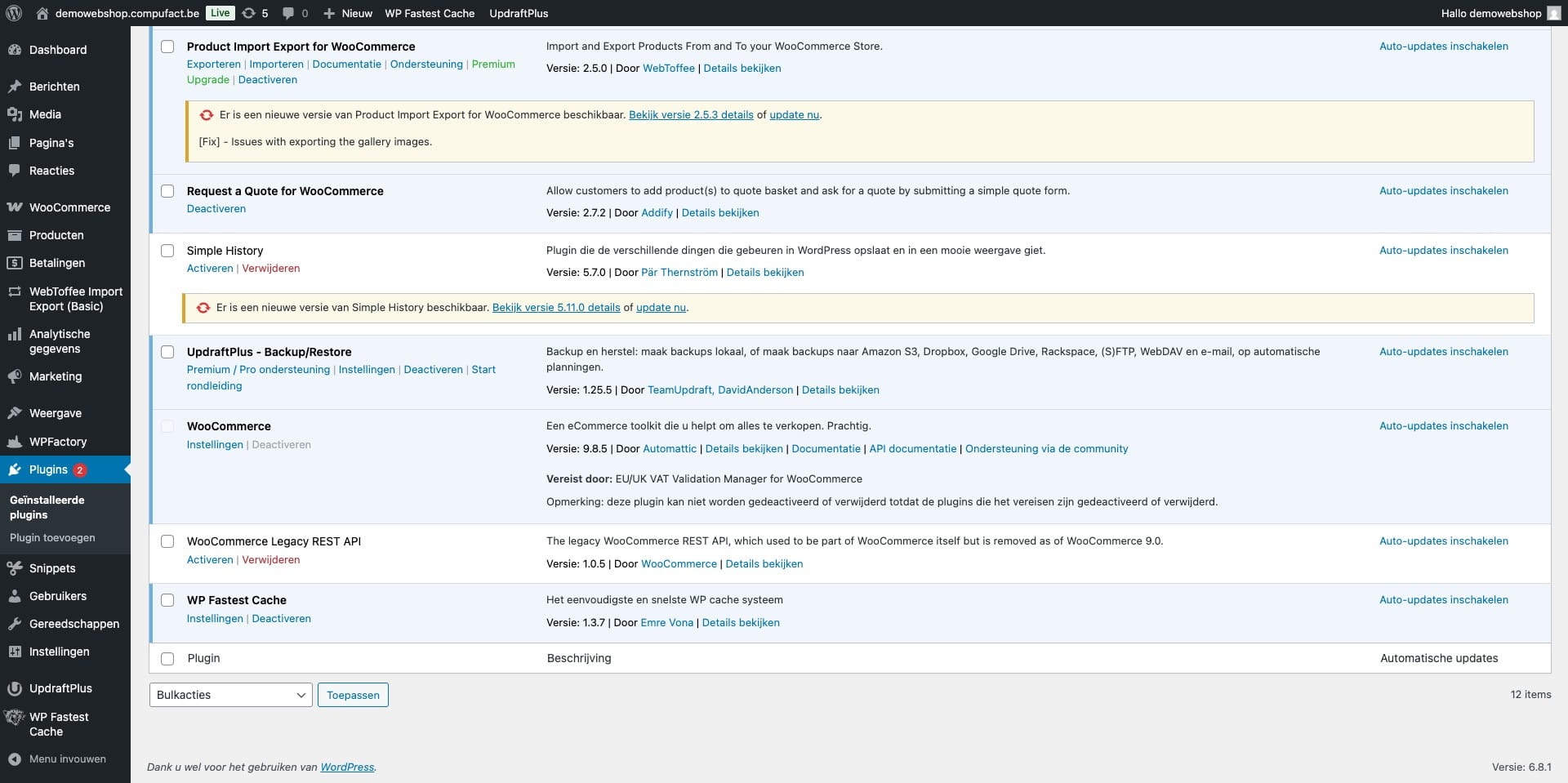Open the Plugins menu item
Image resolution: width=1568 pixels, height=783 pixels.
65,469
